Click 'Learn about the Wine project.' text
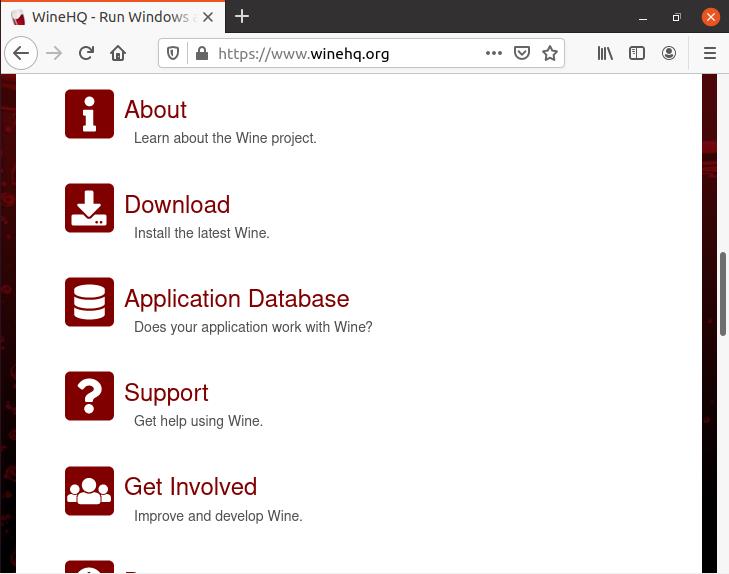 225,138
